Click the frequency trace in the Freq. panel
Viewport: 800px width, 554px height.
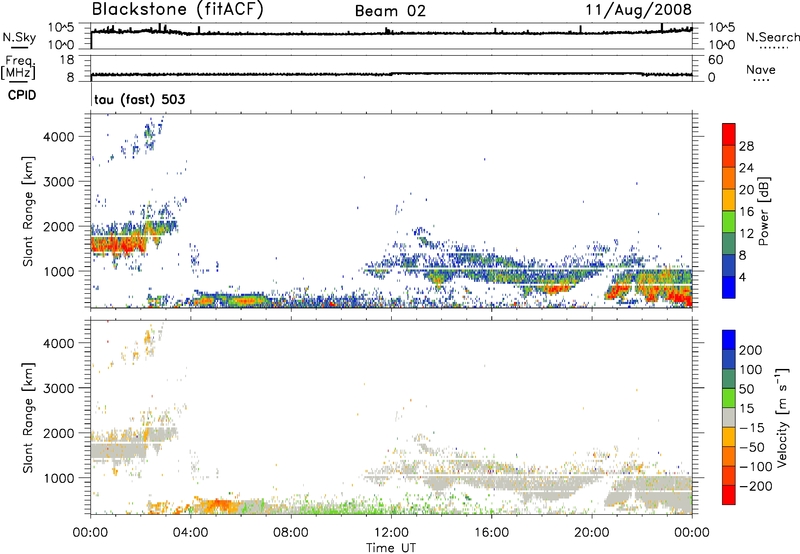pos(391,74)
